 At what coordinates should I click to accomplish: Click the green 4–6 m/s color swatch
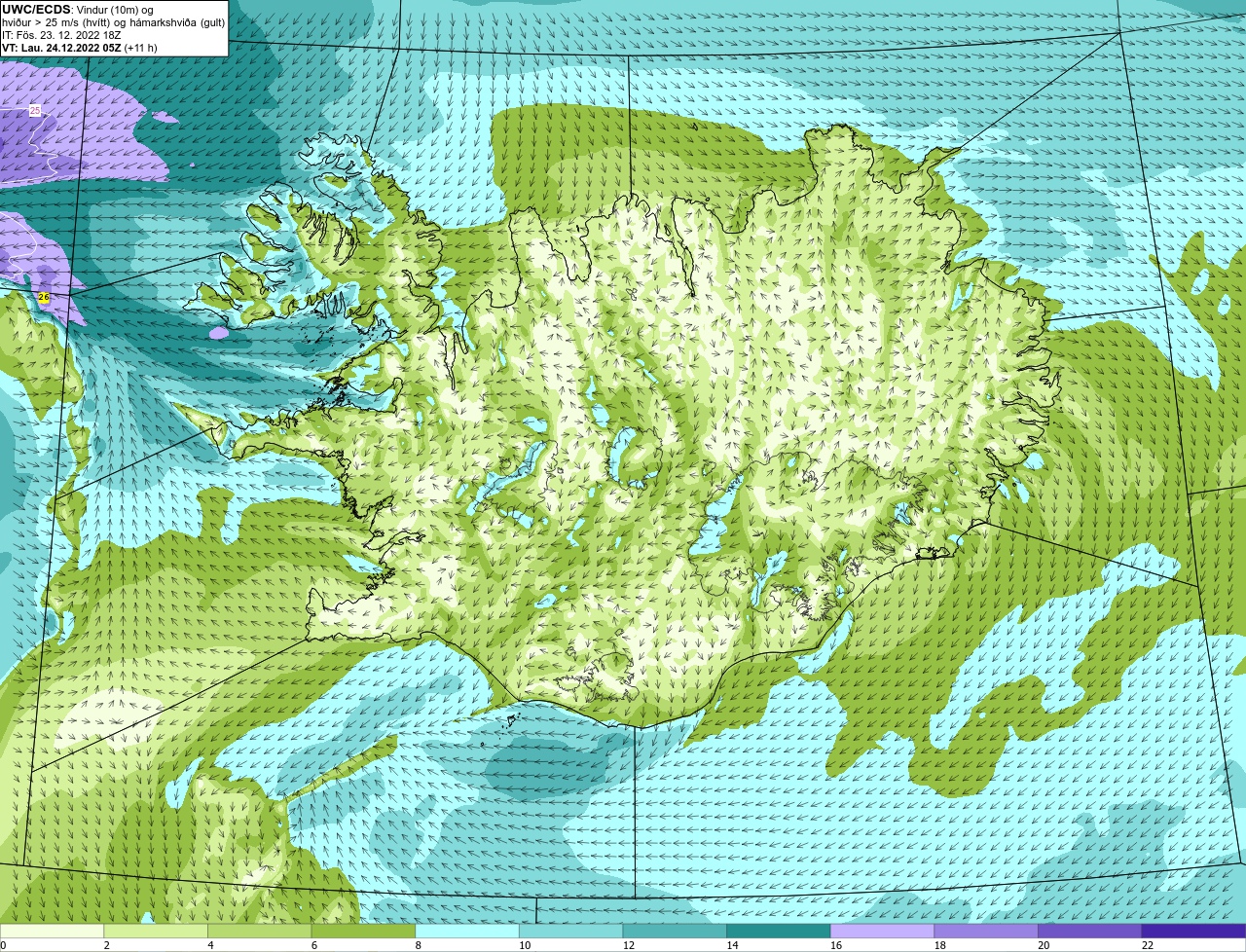259,932
